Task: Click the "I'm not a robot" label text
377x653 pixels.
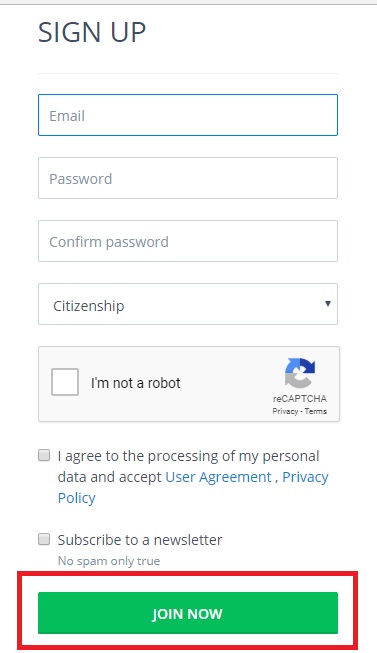Action: [136, 383]
